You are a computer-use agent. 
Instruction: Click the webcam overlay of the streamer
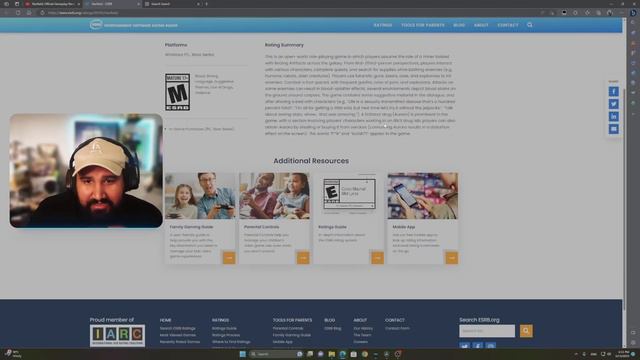coord(86,171)
